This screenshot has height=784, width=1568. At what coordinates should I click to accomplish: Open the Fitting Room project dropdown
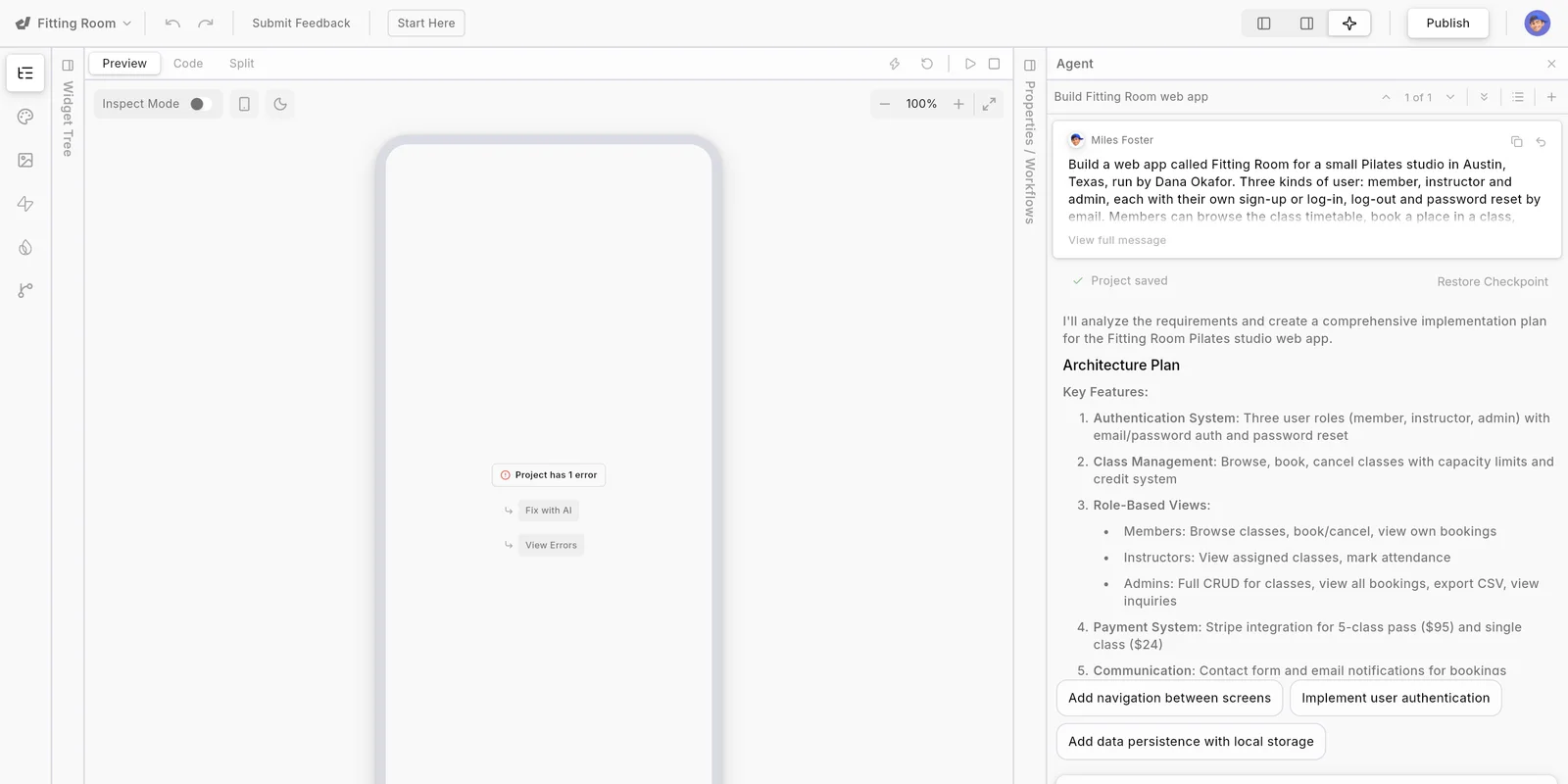[73, 24]
